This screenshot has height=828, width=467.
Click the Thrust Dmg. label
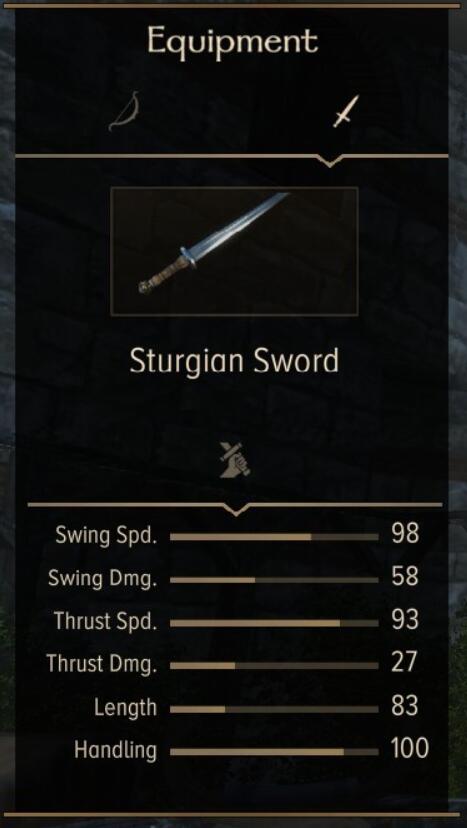[x=102, y=664]
